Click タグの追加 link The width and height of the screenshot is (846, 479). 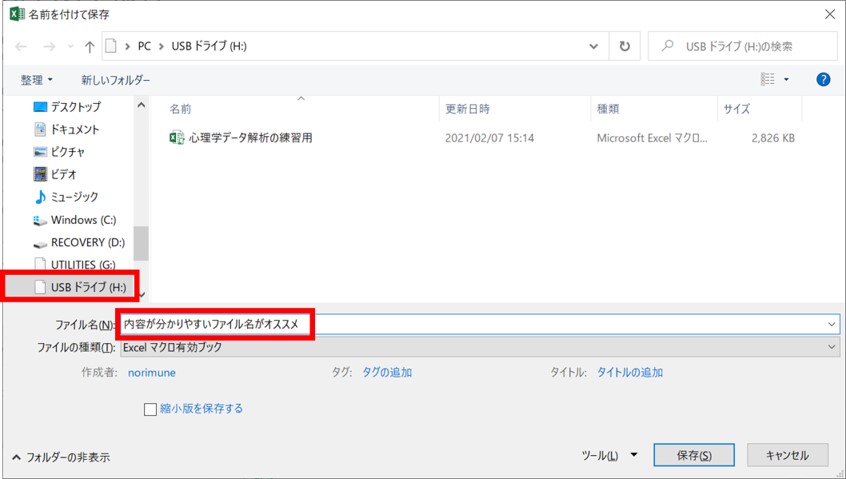pyautogui.click(x=387, y=373)
